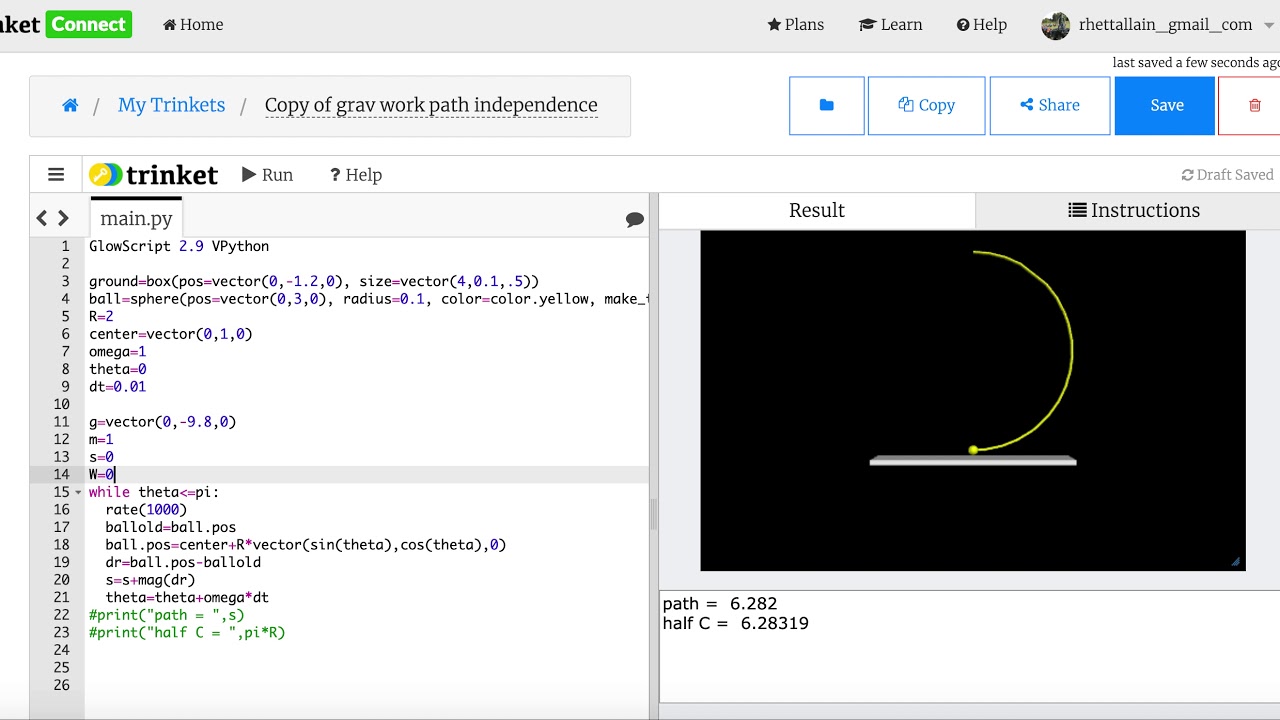Switch to the Instructions tab
This screenshot has height=720, width=1280.
(1134, 210)
